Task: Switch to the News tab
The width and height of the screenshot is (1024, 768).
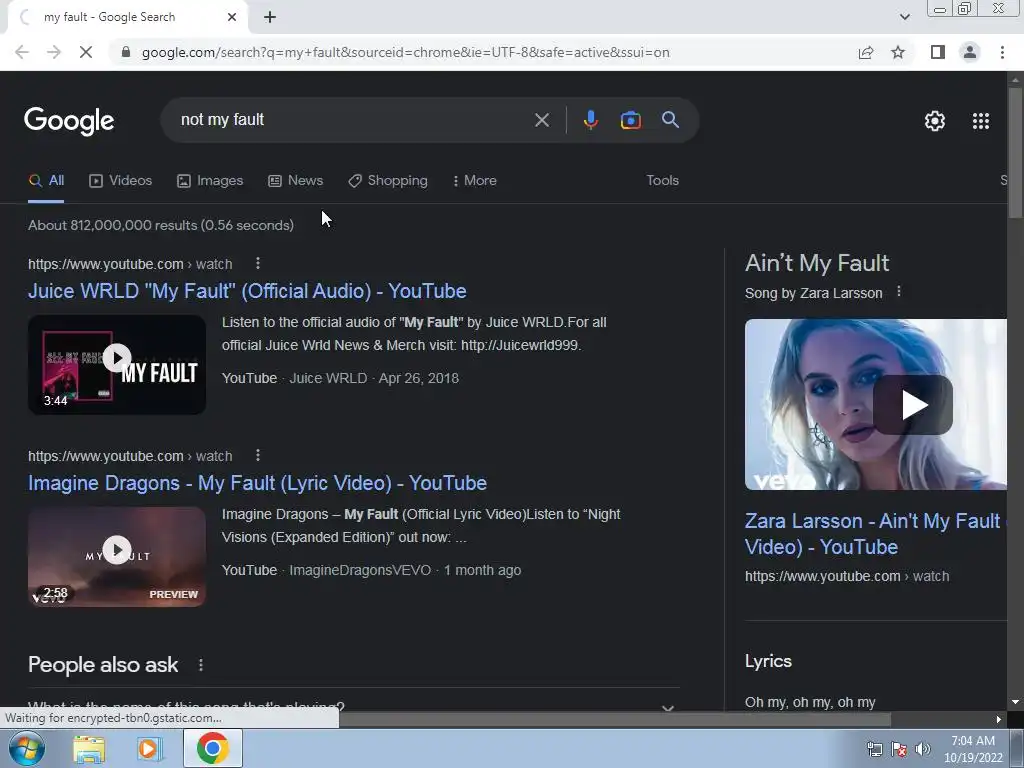Action: [x=295, y=181]
